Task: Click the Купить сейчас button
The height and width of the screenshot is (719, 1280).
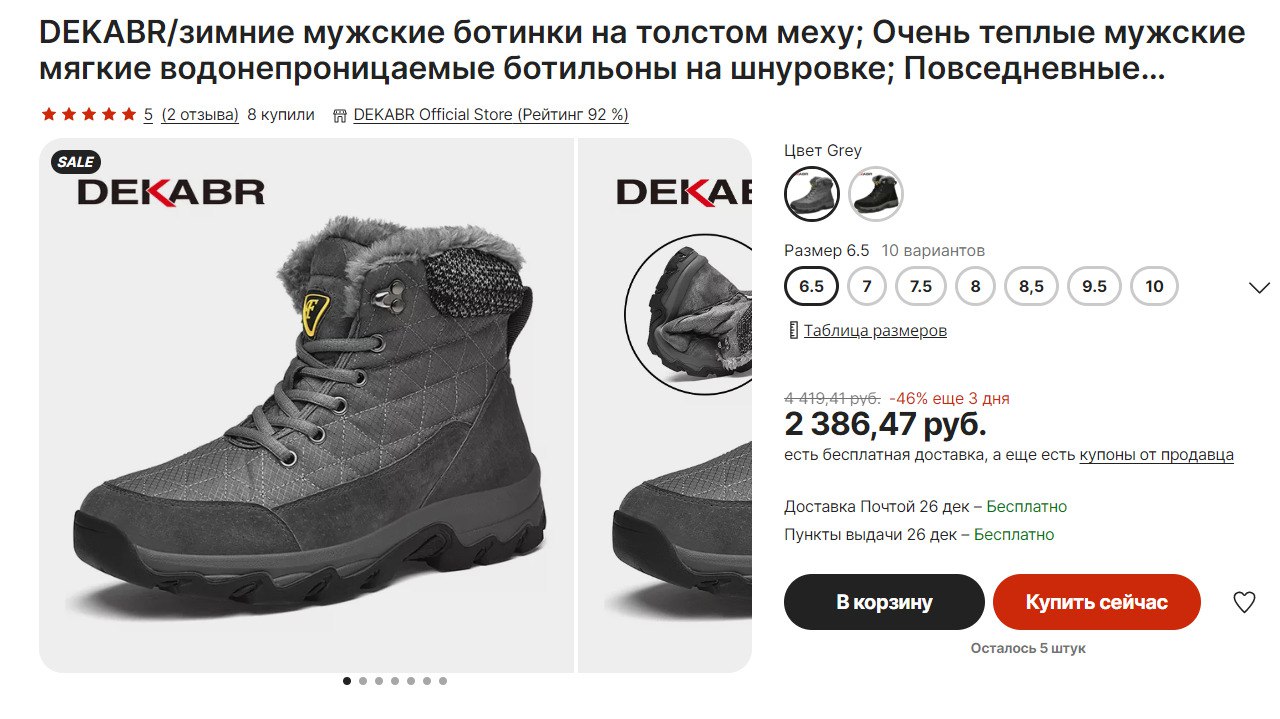Action: [x=1096, y=602]
